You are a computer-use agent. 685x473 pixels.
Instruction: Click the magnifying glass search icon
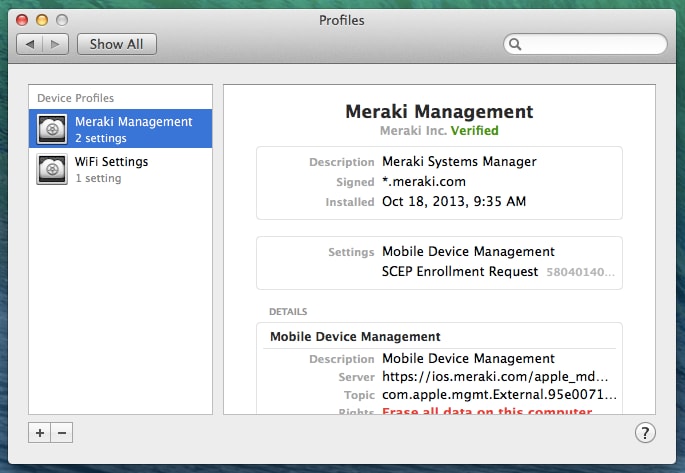[515, 44]
